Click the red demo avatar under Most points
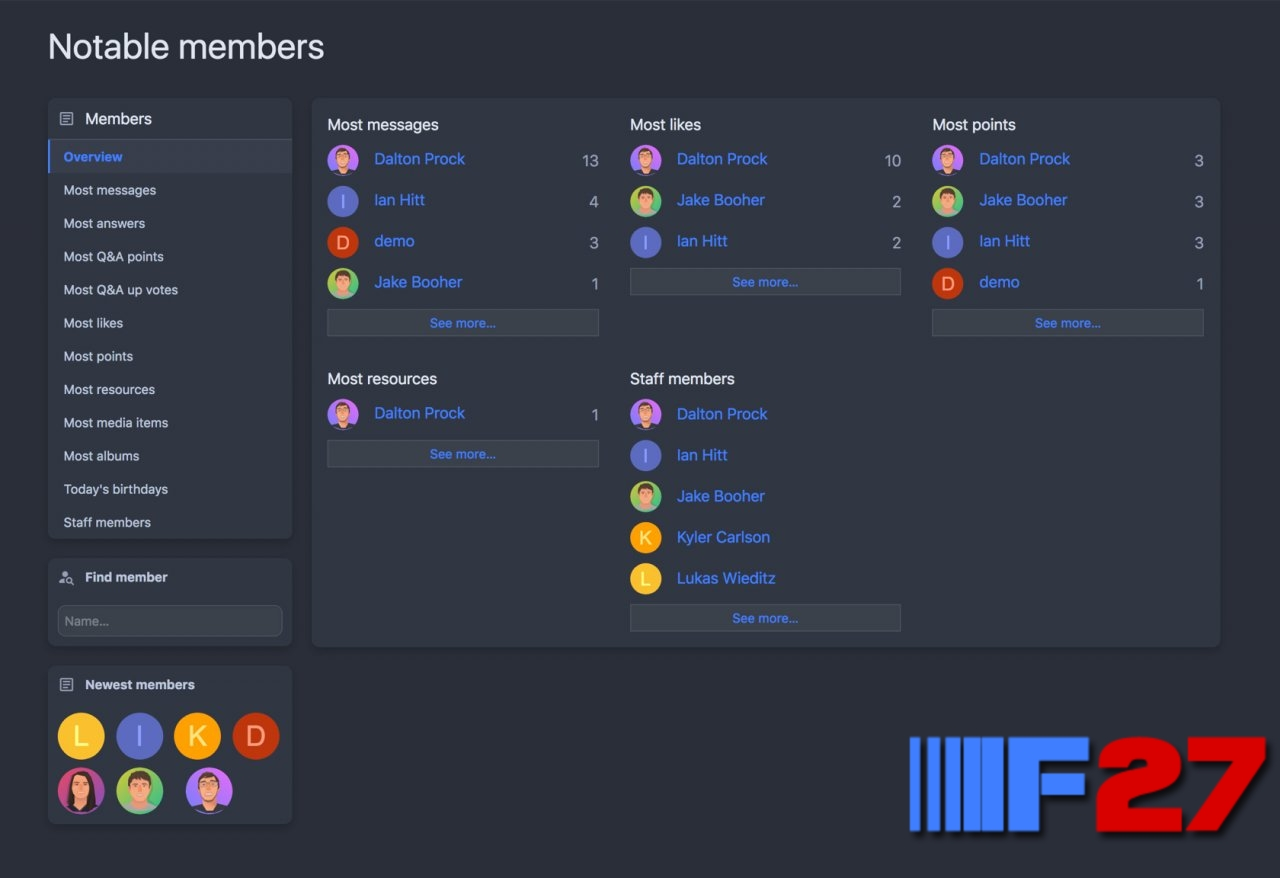Viewport: 1280px width, 878px height. (947, 283)
